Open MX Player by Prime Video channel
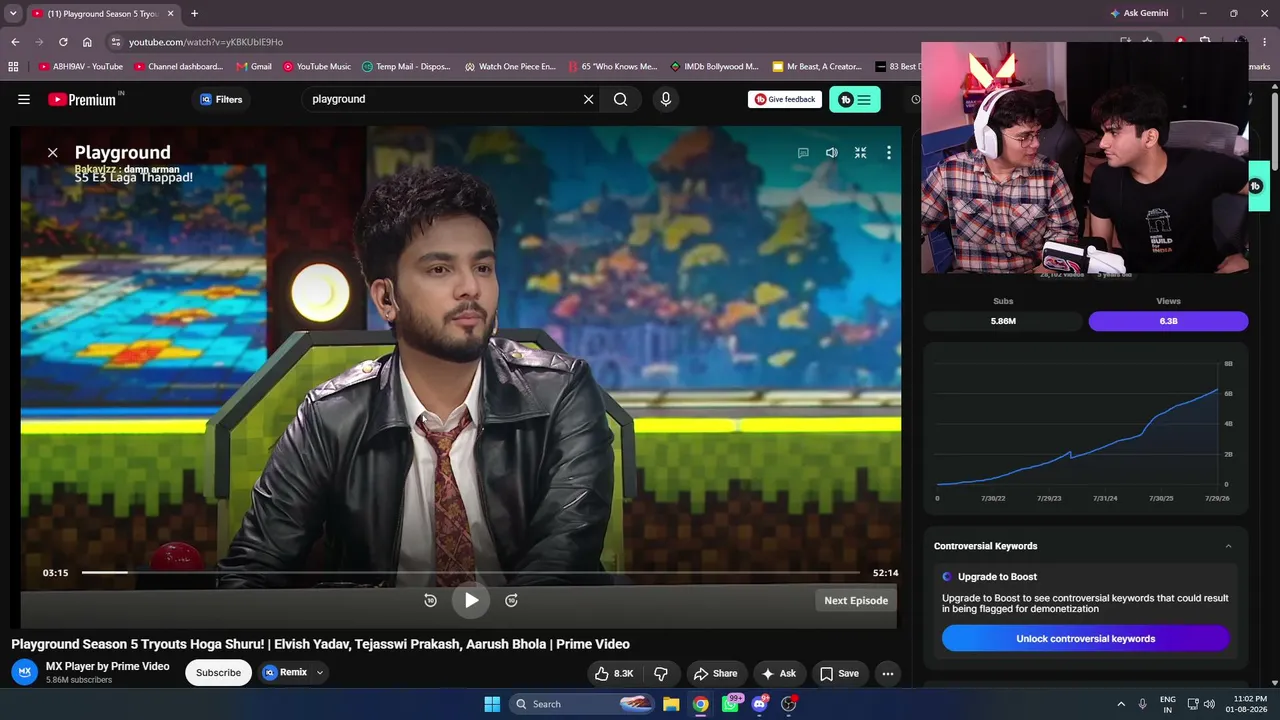 (108, 666)
